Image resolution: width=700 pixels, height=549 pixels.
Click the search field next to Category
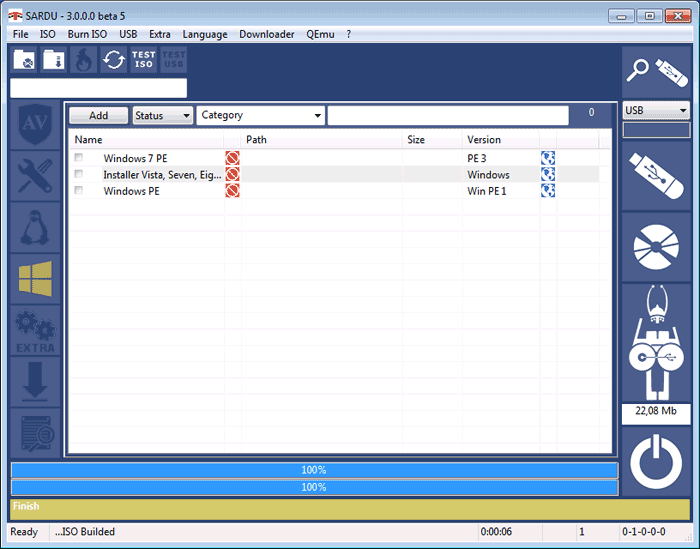pyautogui.click(x=448, y=116)
